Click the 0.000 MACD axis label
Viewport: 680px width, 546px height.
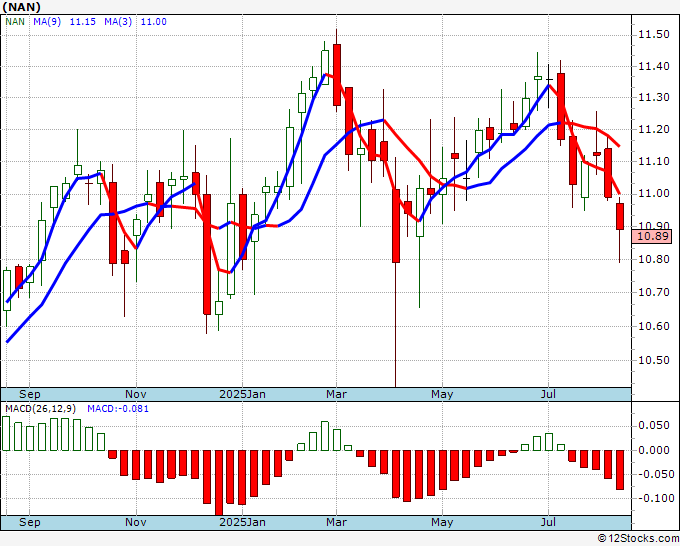coord(654,450)
